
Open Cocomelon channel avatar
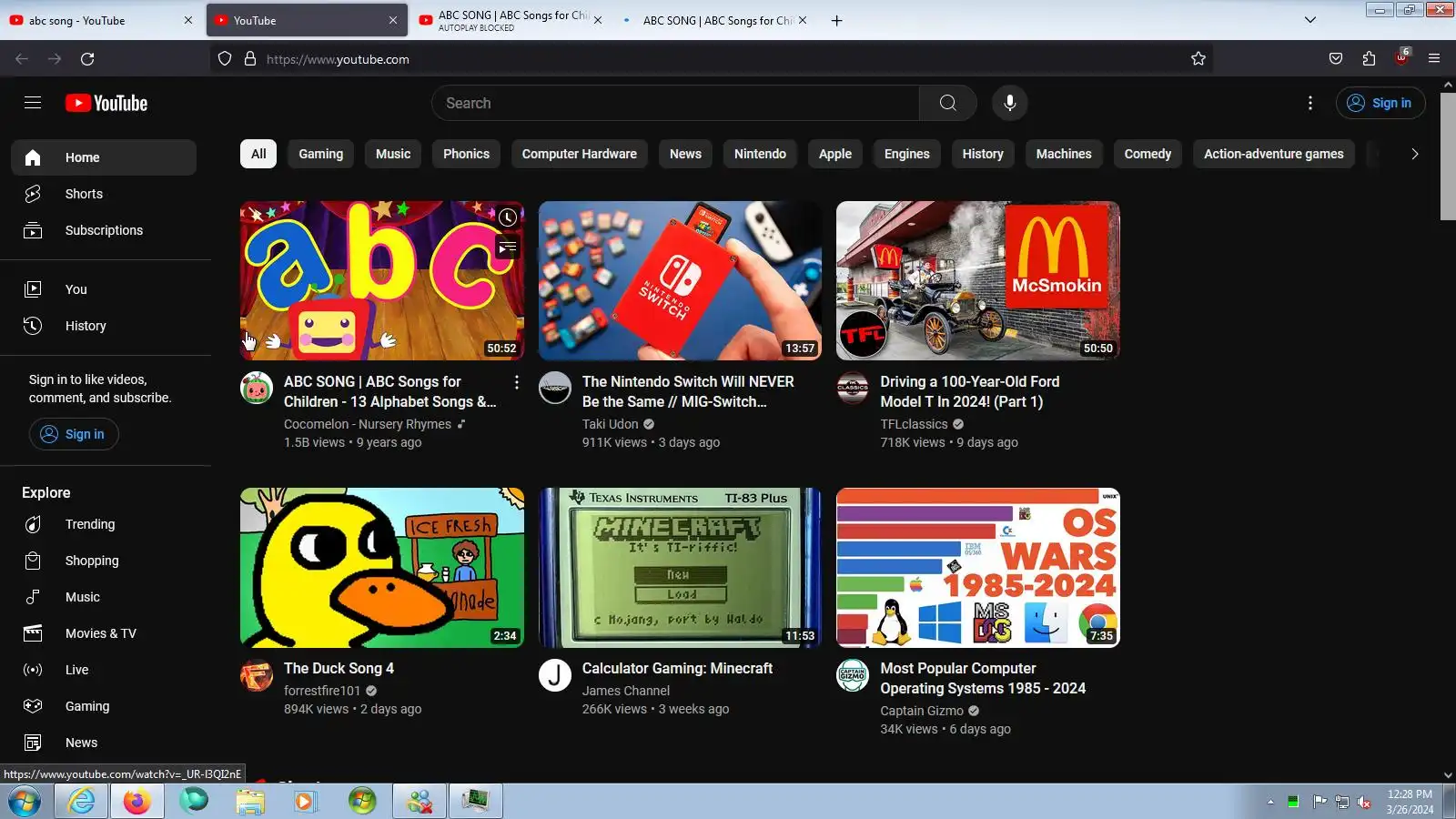point(257,388)
